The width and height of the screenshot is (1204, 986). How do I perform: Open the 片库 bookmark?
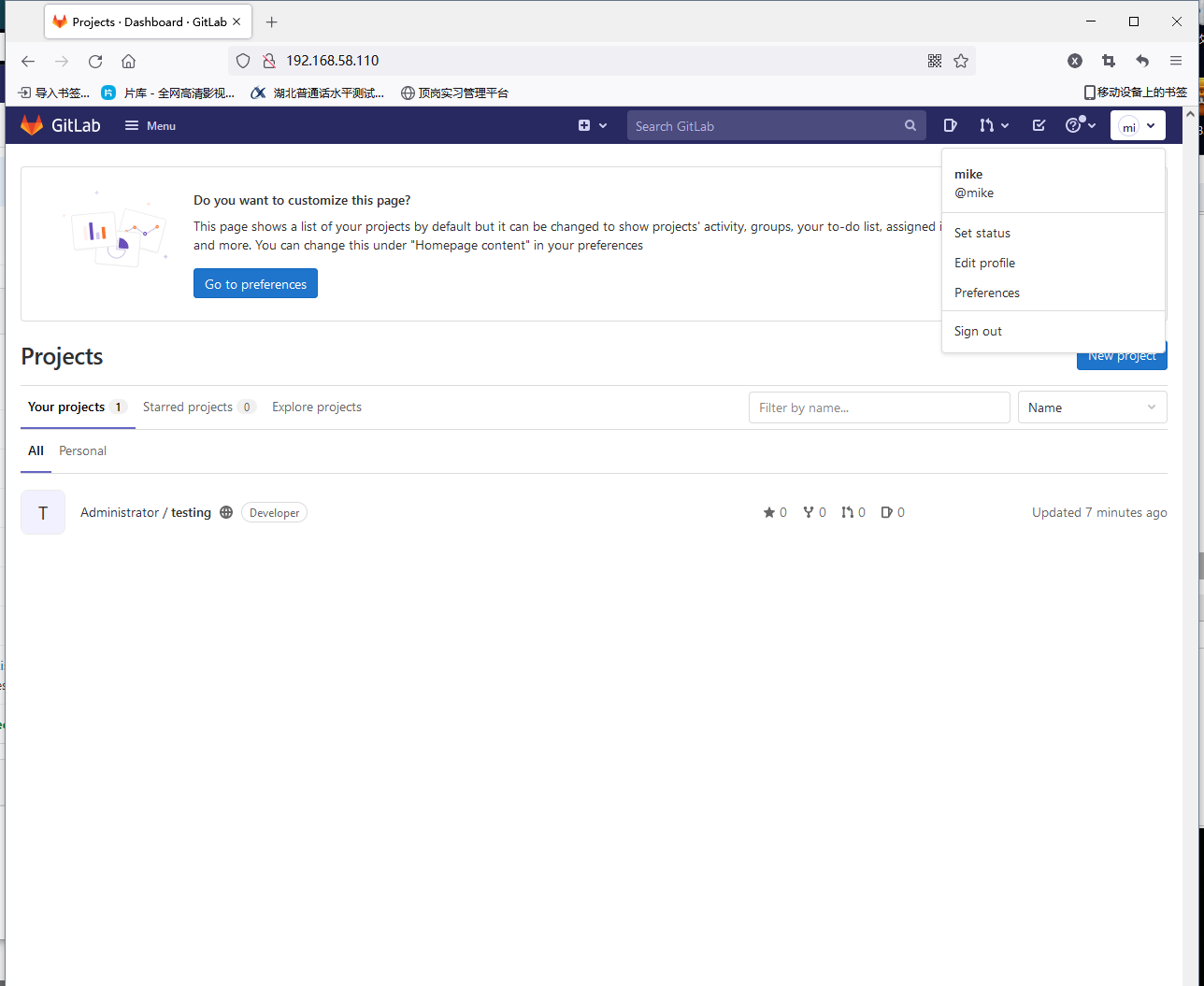[x=168, y=93]
